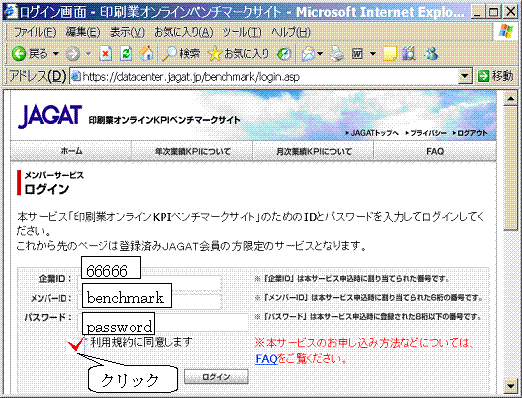Click the Messenger people icon
The width and height of the screenshot is (522, 398).
pyautogui.click(x=431, y=53)
